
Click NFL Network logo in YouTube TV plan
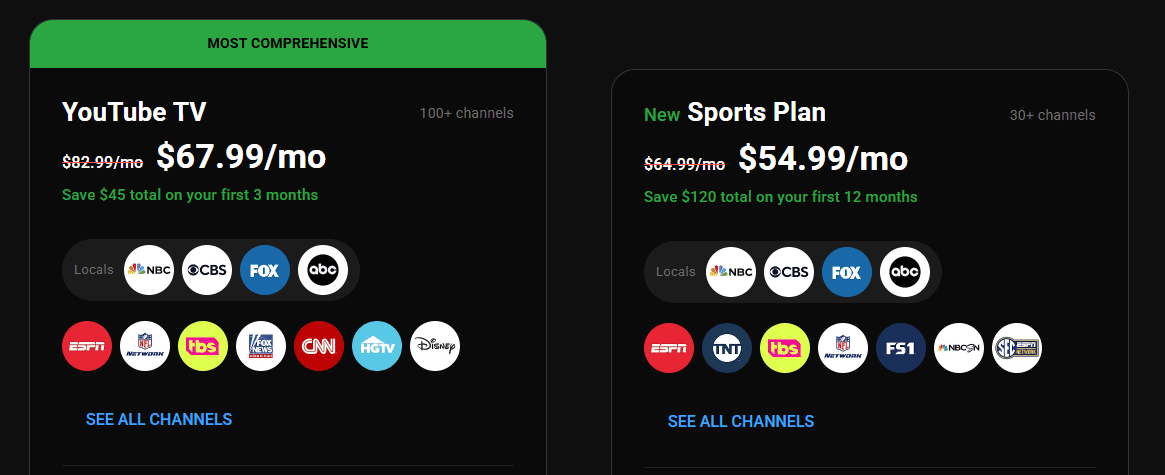pyautogui.click(x=145, y=346)
